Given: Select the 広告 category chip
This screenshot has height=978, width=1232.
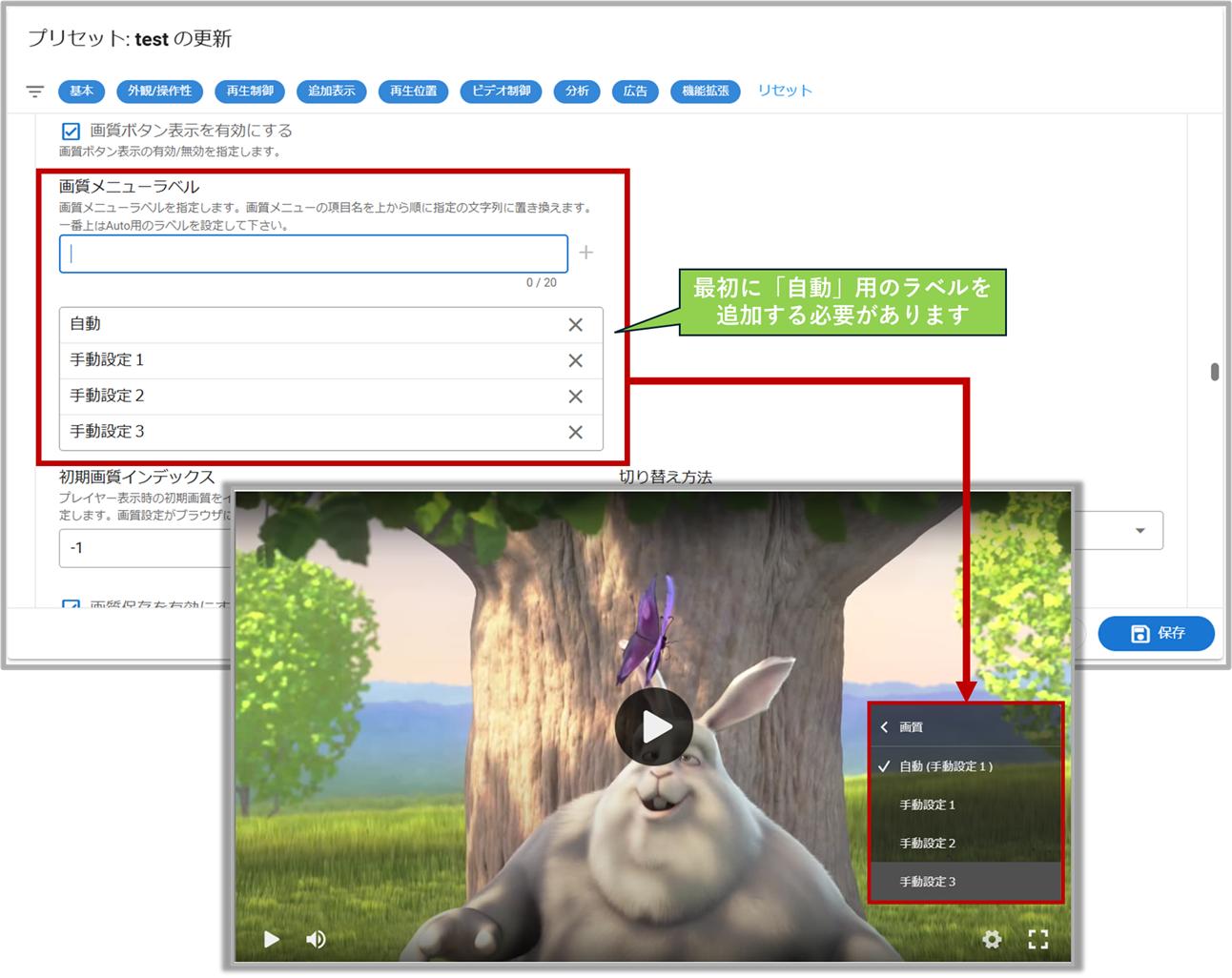Looking at the screenshot, I should tap(635, 92).
